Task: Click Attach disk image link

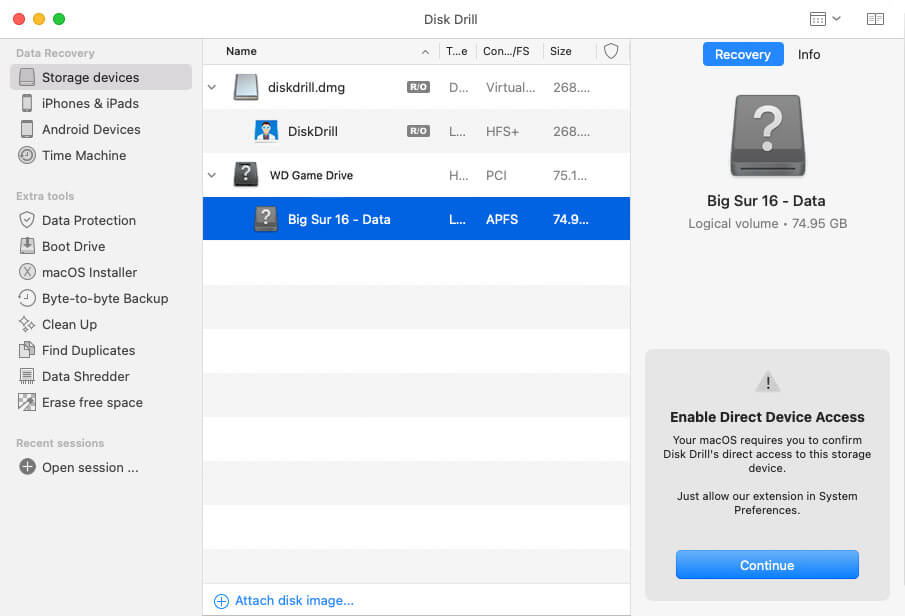Action: pyautogui.click(x=294, y=600)
